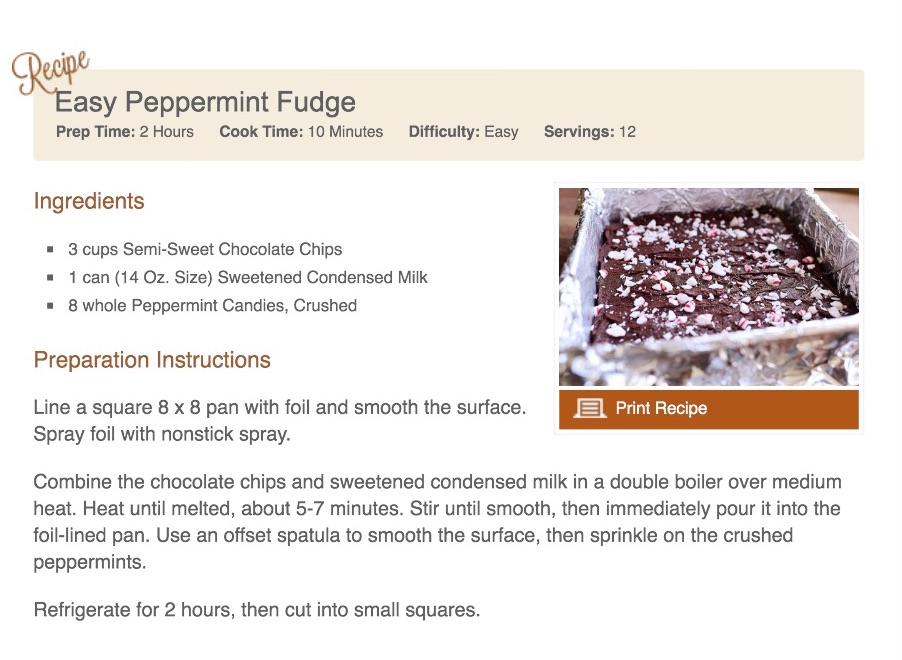
Task: Click the Difficulty Easy label
Action: coord(463,132)
